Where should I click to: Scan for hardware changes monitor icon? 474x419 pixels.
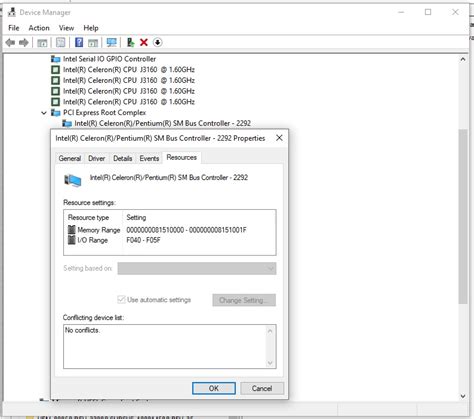(x=112, y=42)
